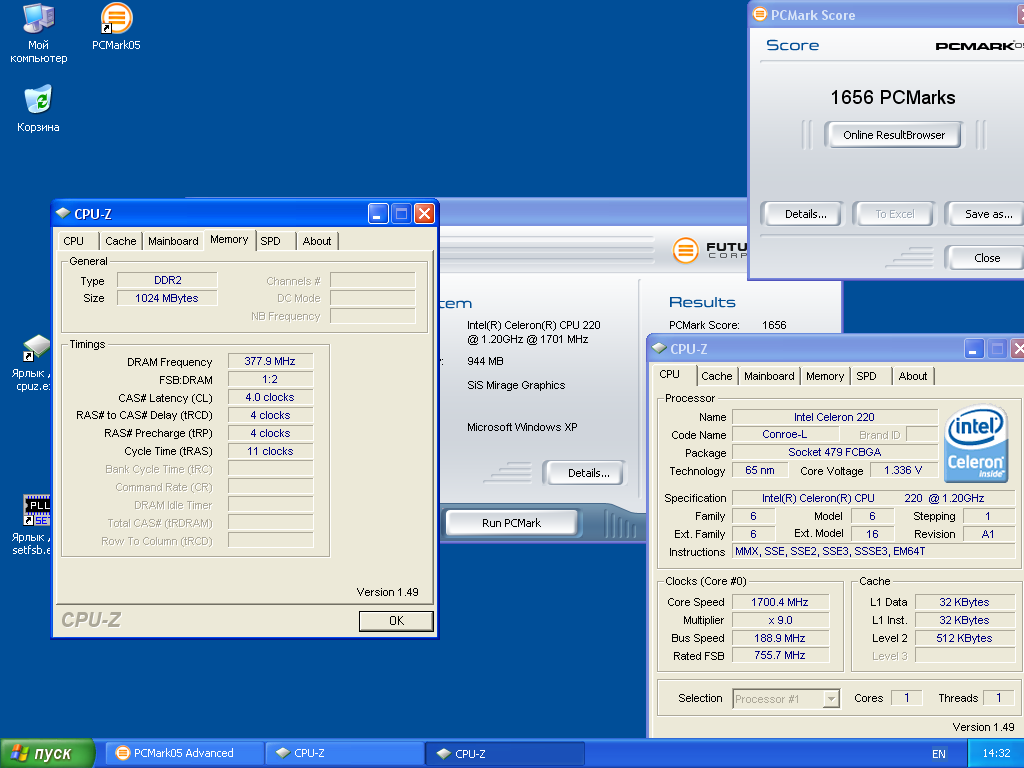
Task: Open the Start (пуск) menu
Action: click(x=47, y=754)
